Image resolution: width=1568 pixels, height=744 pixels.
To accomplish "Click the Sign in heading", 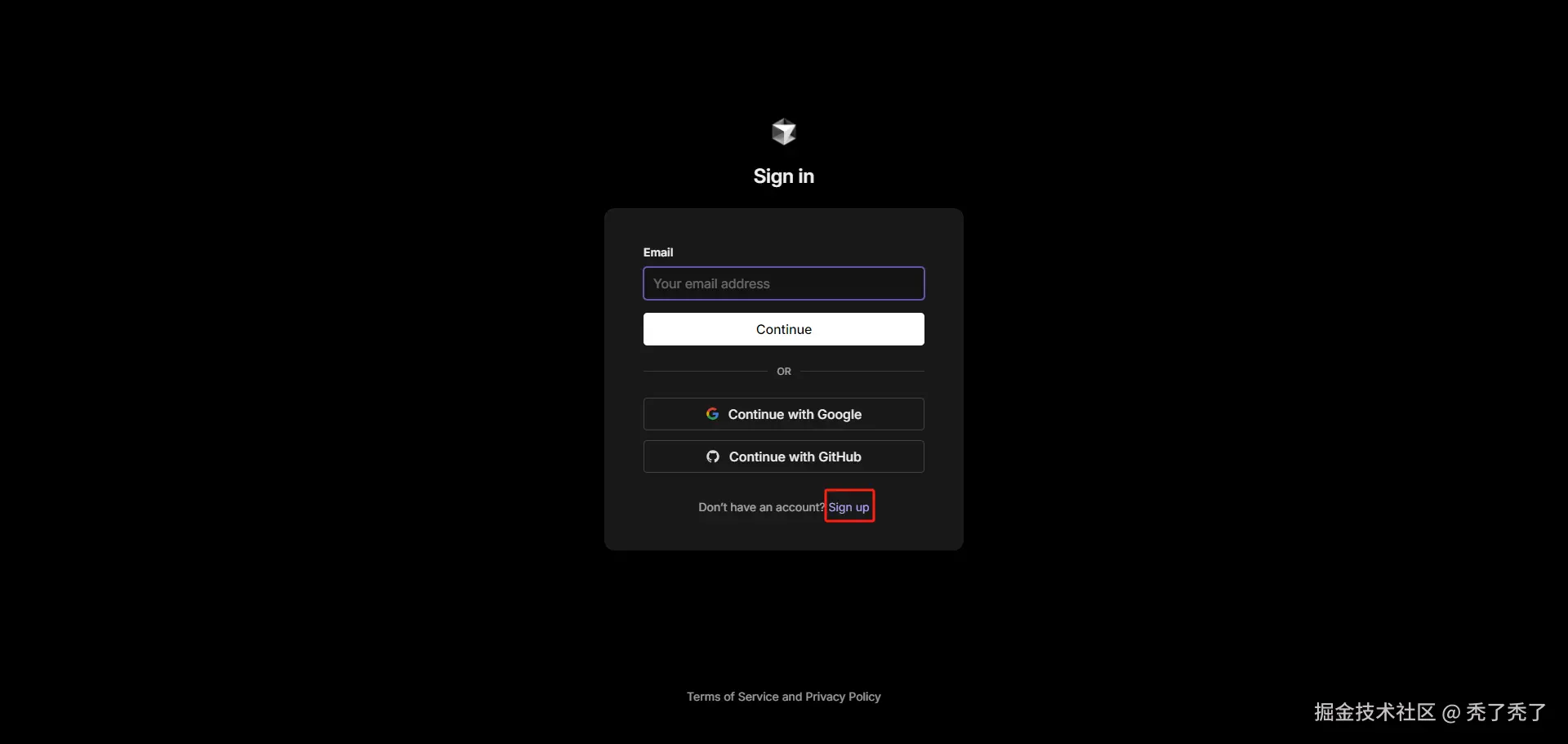I will click(x=784, y=176).
